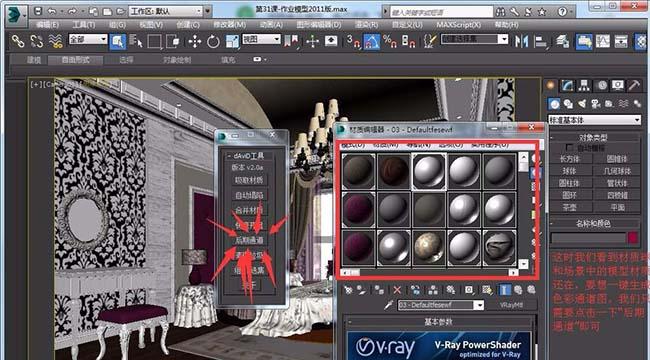
Task: Click the Mirror tool icon
Action: (x=521, y=41)
